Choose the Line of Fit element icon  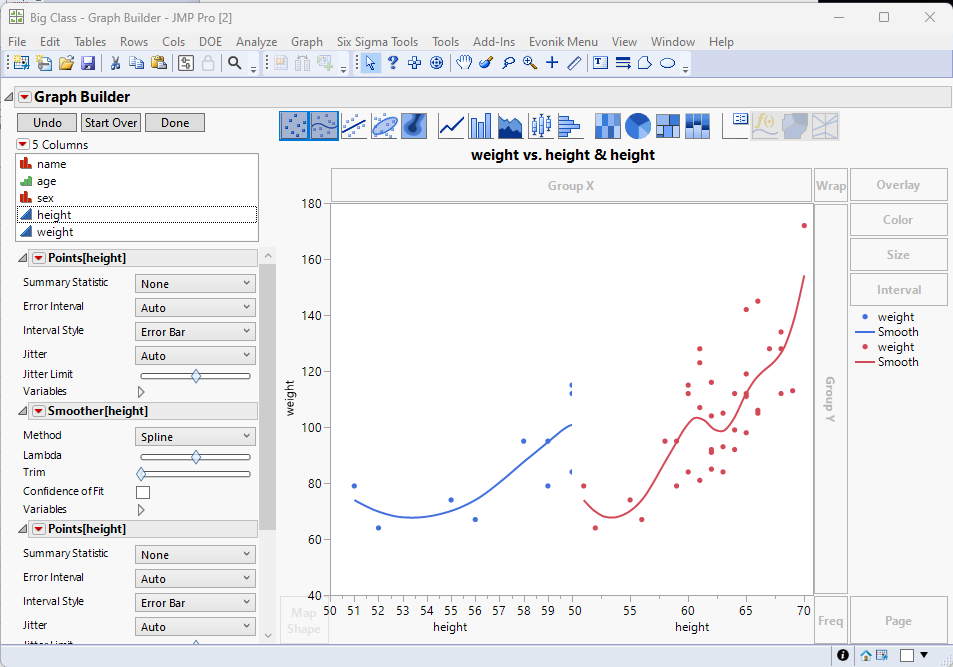pyautogui.click(x=354, y=126)
